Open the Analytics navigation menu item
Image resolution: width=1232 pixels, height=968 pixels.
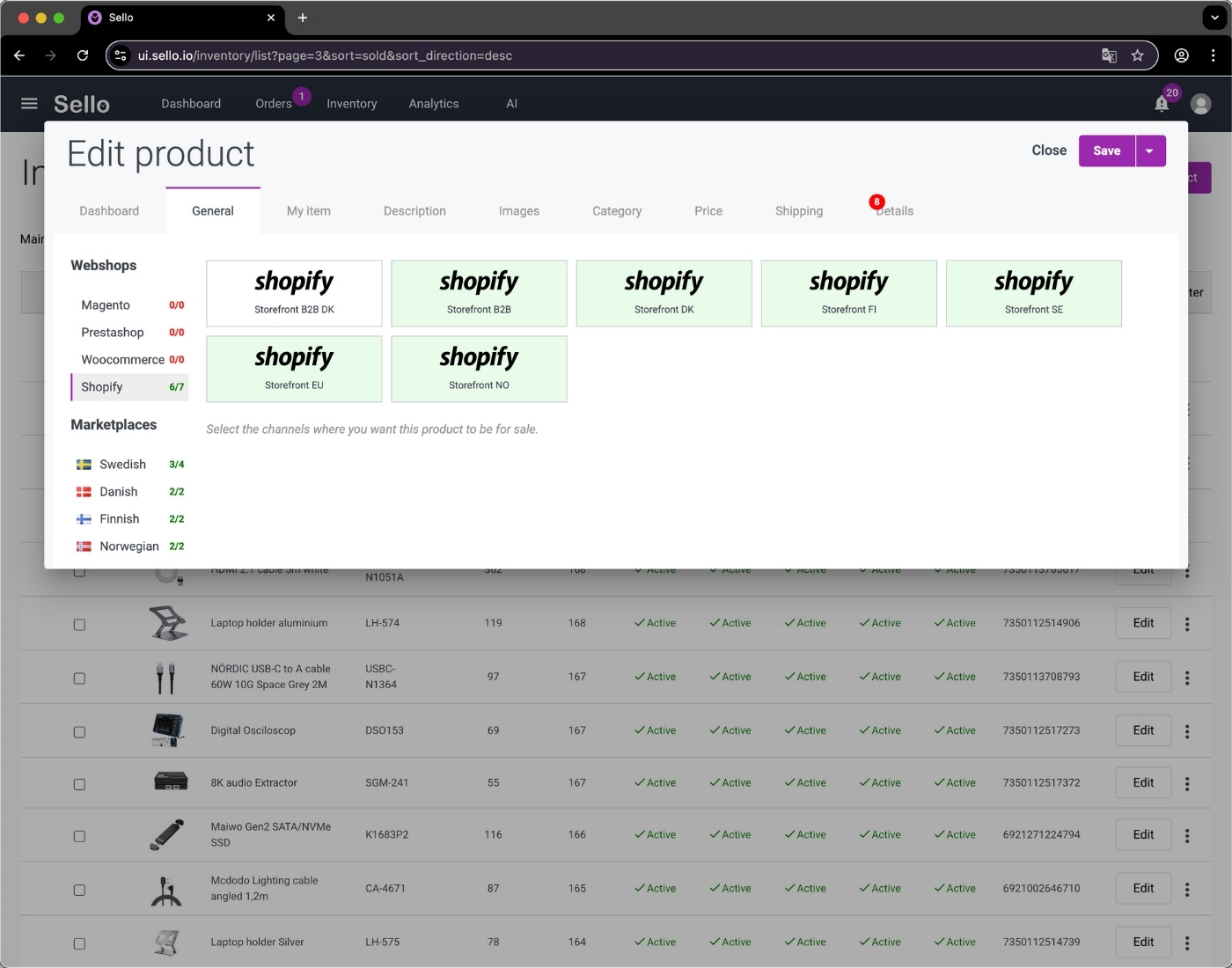[433, 103]
